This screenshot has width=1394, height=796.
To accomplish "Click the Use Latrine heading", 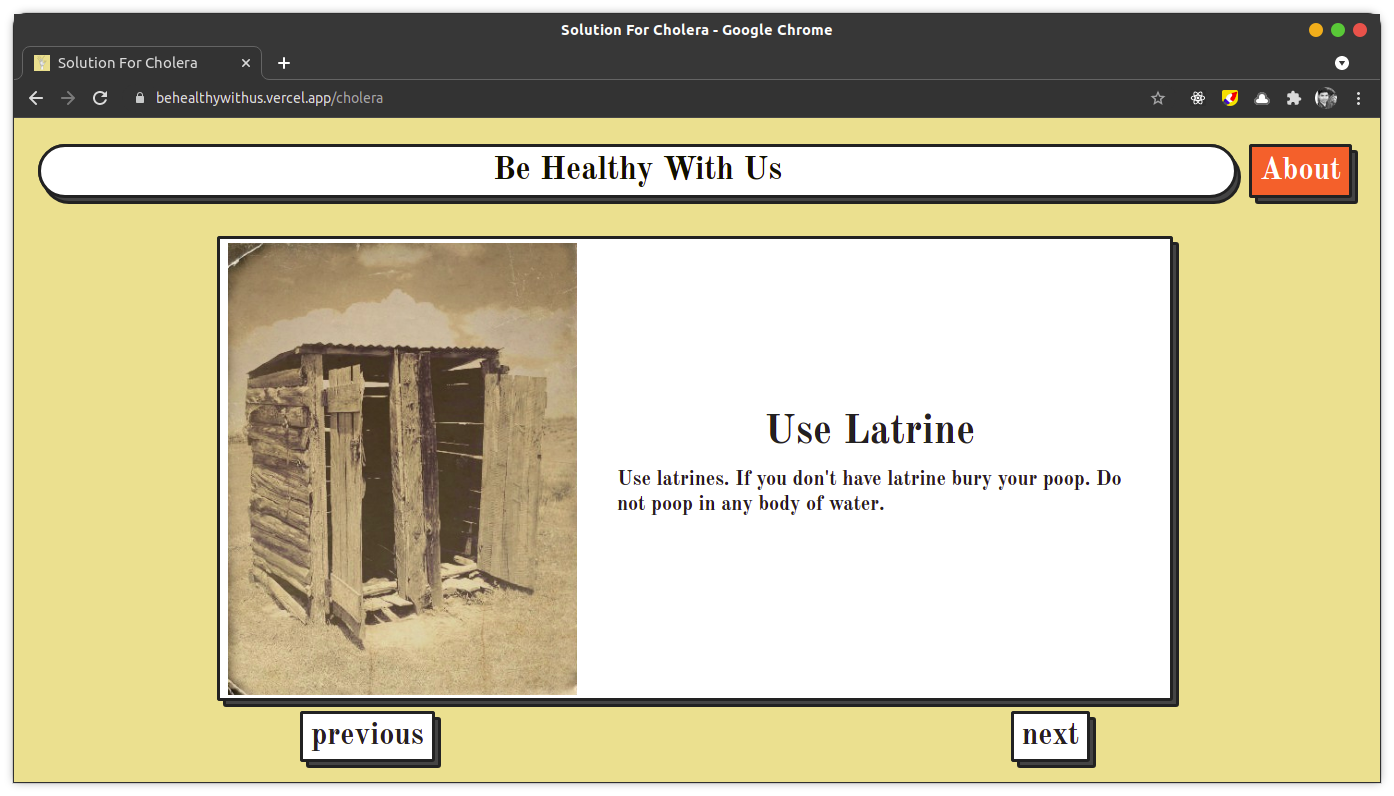I will point(870,430).
